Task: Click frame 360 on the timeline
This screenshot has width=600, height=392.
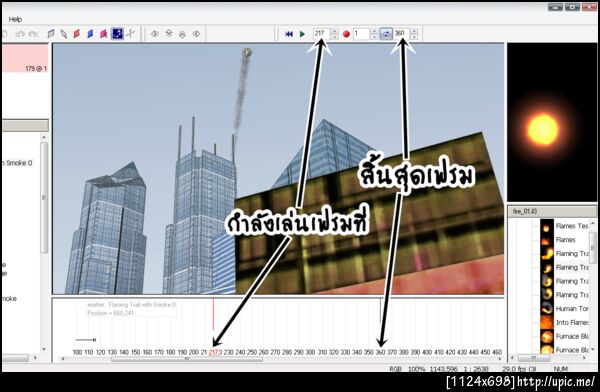Action: [380, 352]
